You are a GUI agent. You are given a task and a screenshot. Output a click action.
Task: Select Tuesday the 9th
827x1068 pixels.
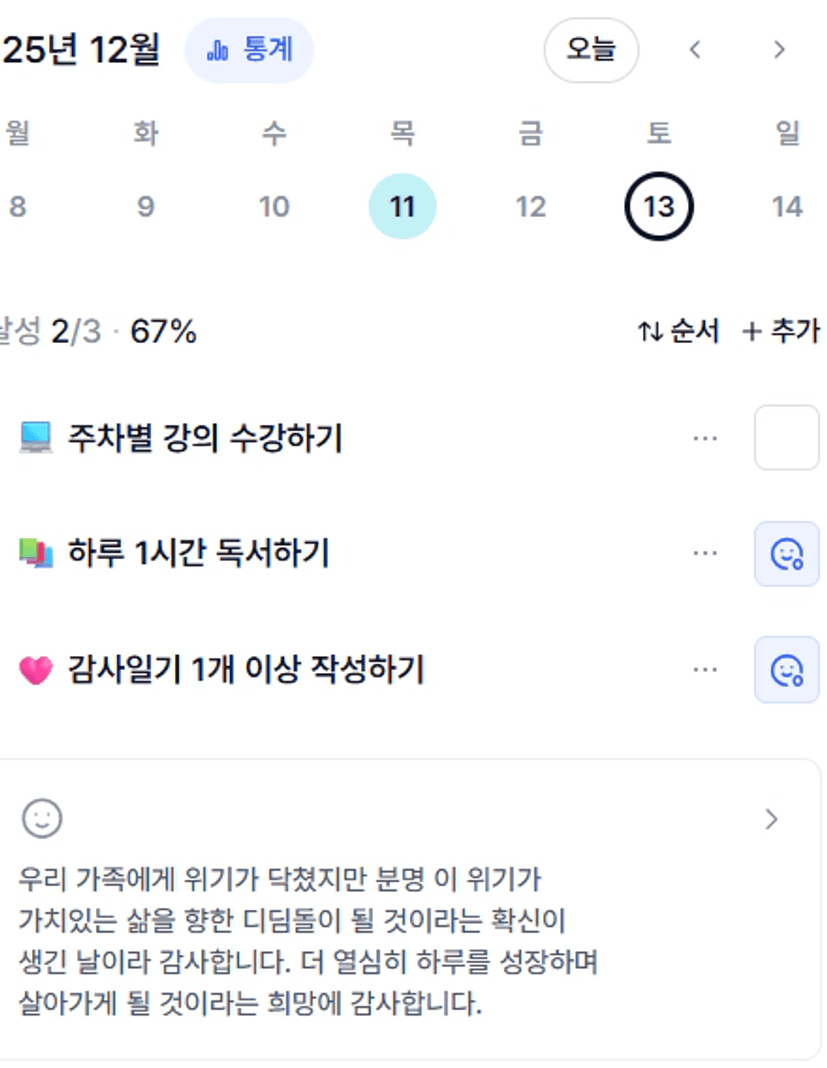(x=146, y=207)
